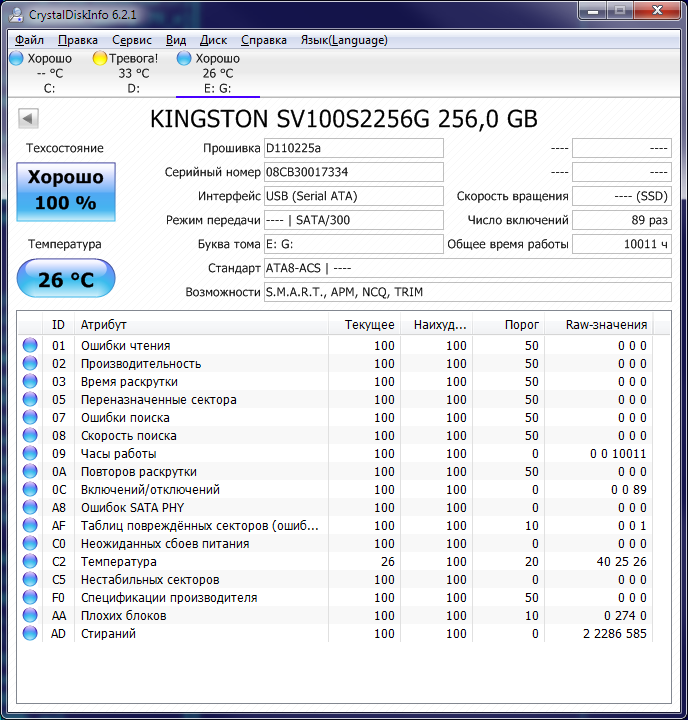The image size is (688, 720).
Task: Click status icon of attribute AD Стираний
Action: (x=30, y=633)
